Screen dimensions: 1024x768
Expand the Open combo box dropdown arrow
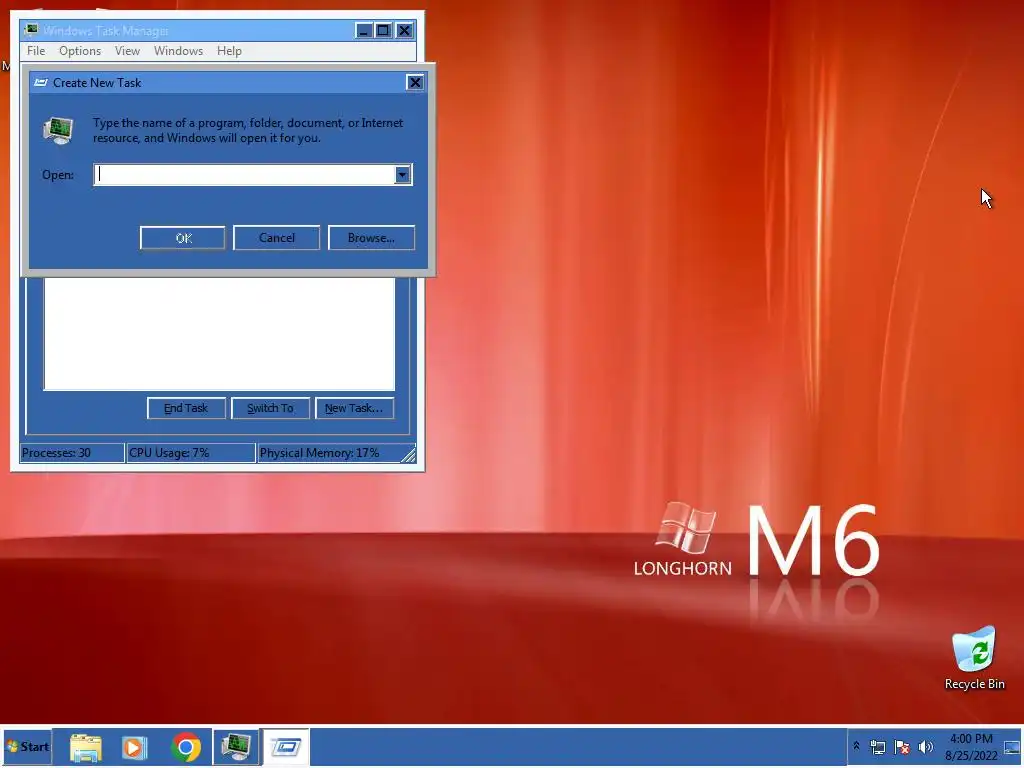pyautogui.click(x=402, y=174)
